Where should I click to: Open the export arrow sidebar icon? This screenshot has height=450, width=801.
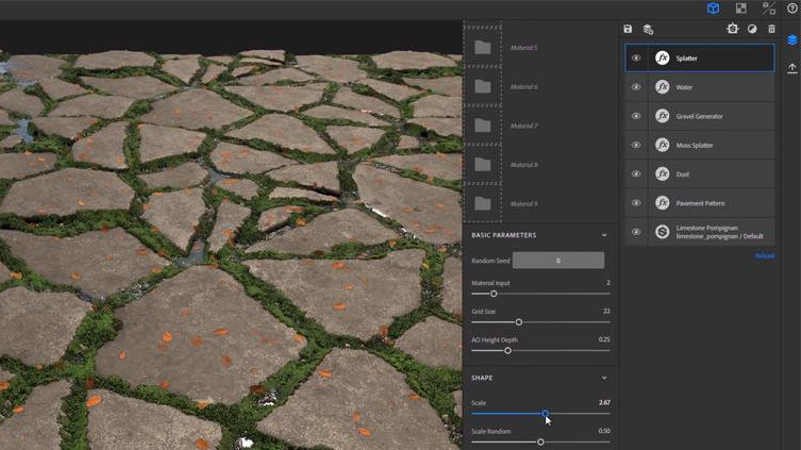792,68
